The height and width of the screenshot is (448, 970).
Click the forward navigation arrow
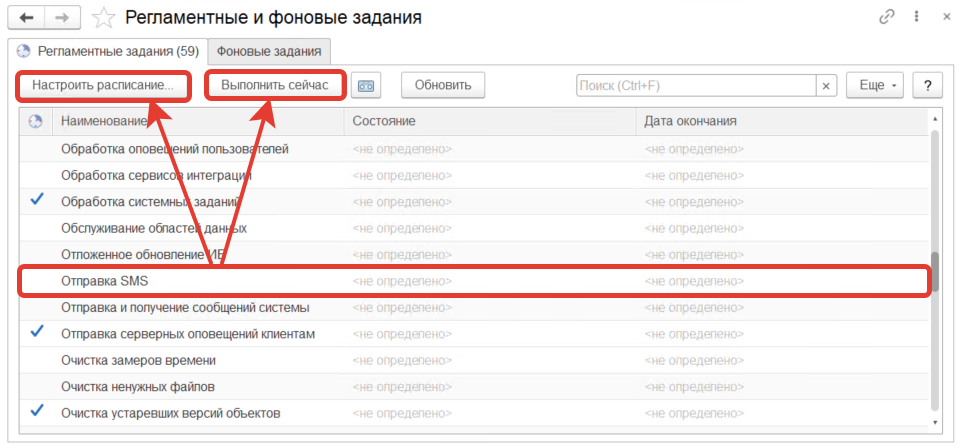click(x=62, y=17)
